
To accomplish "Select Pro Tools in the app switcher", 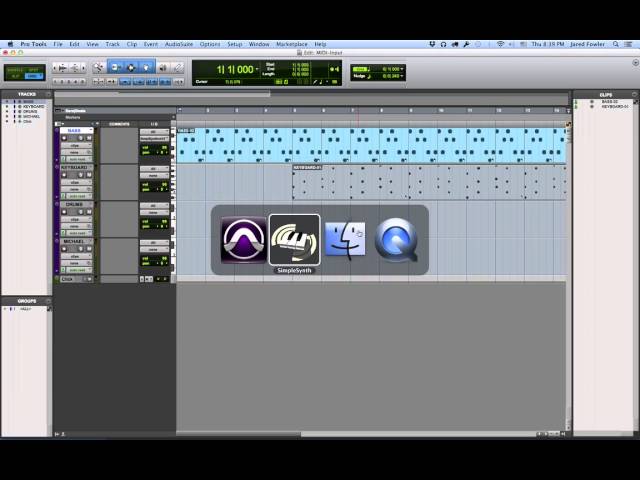I will [243, 240].
